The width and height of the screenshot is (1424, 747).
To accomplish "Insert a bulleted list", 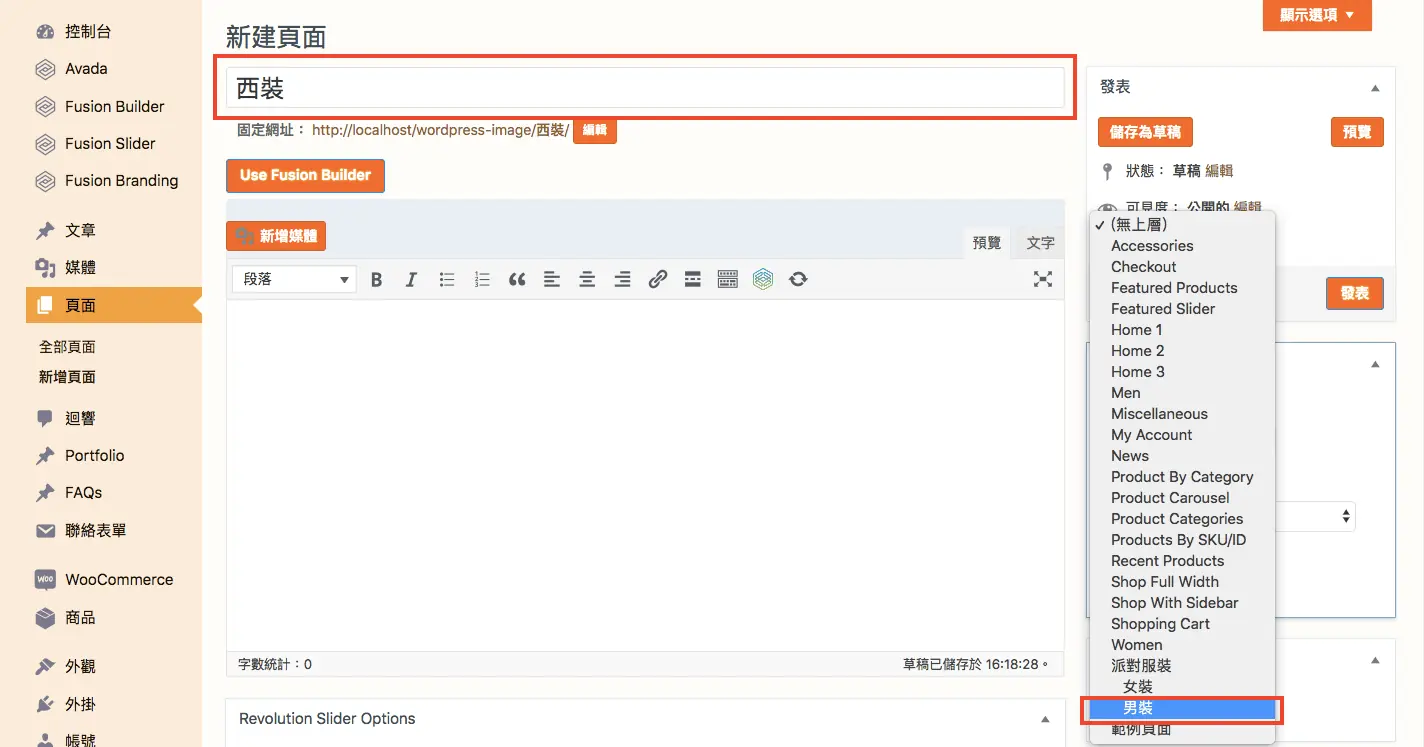I will [447, 280].
